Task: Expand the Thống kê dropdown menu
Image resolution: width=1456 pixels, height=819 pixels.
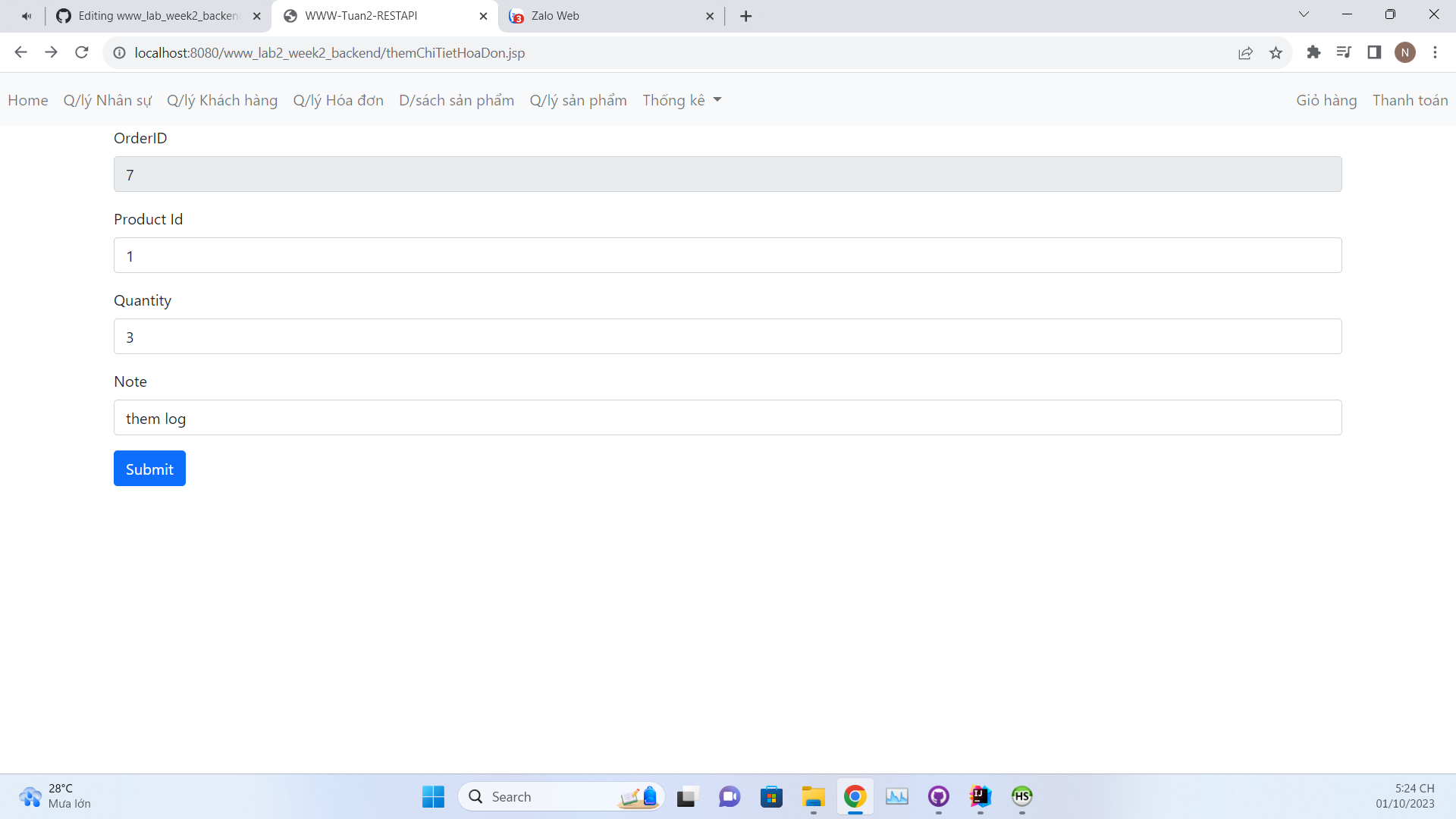Action: click(x=681, y=99)
